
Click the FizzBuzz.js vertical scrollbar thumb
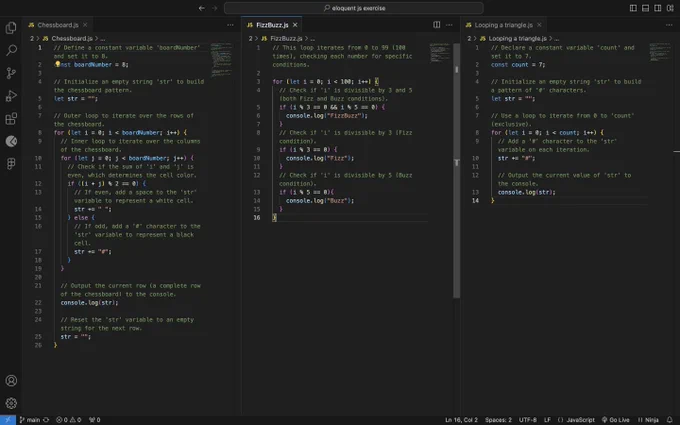457,170
